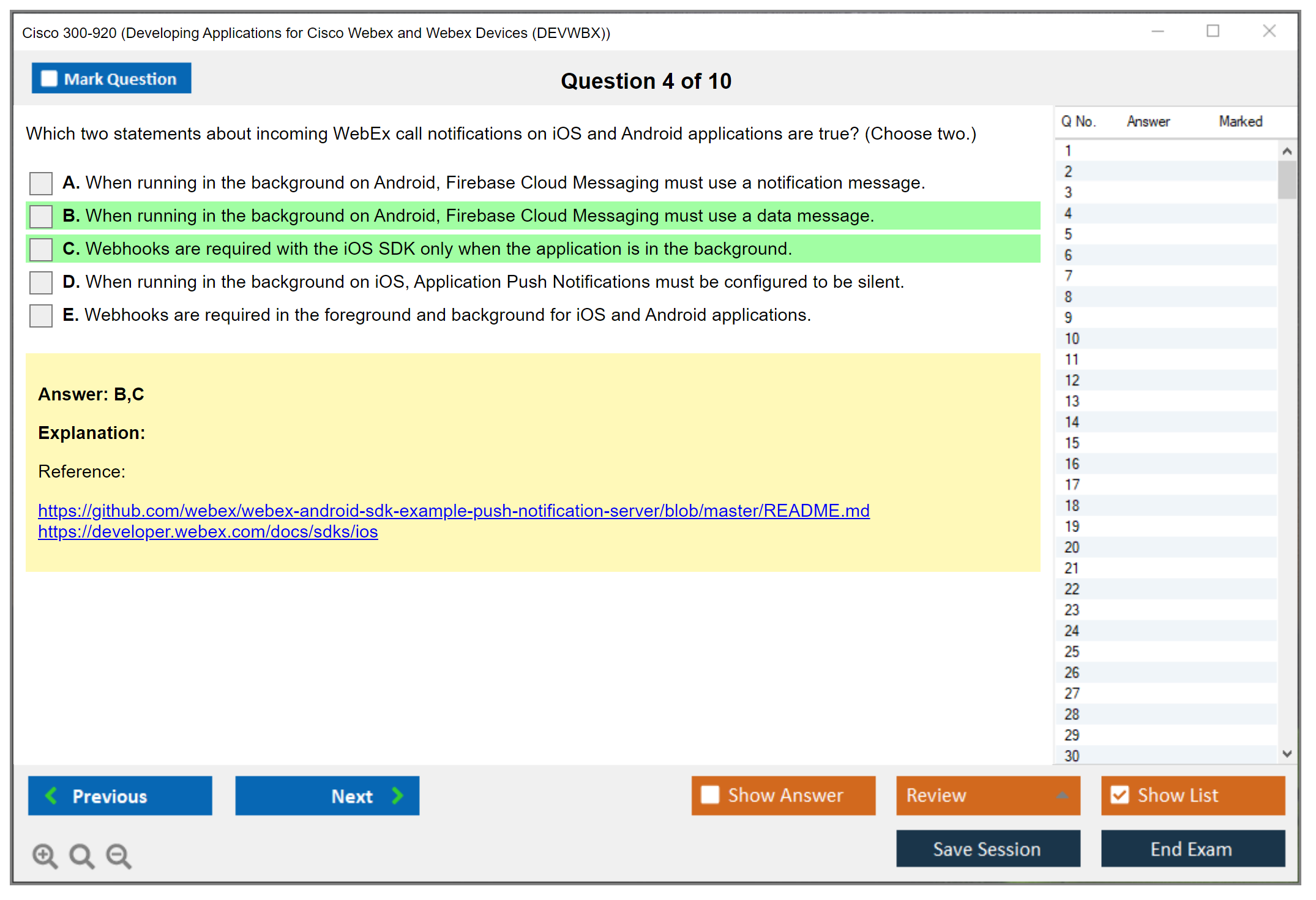1316x900 pixels.
Task: Click the zoom in magnifier icon
Action: (x=45, y=855)
